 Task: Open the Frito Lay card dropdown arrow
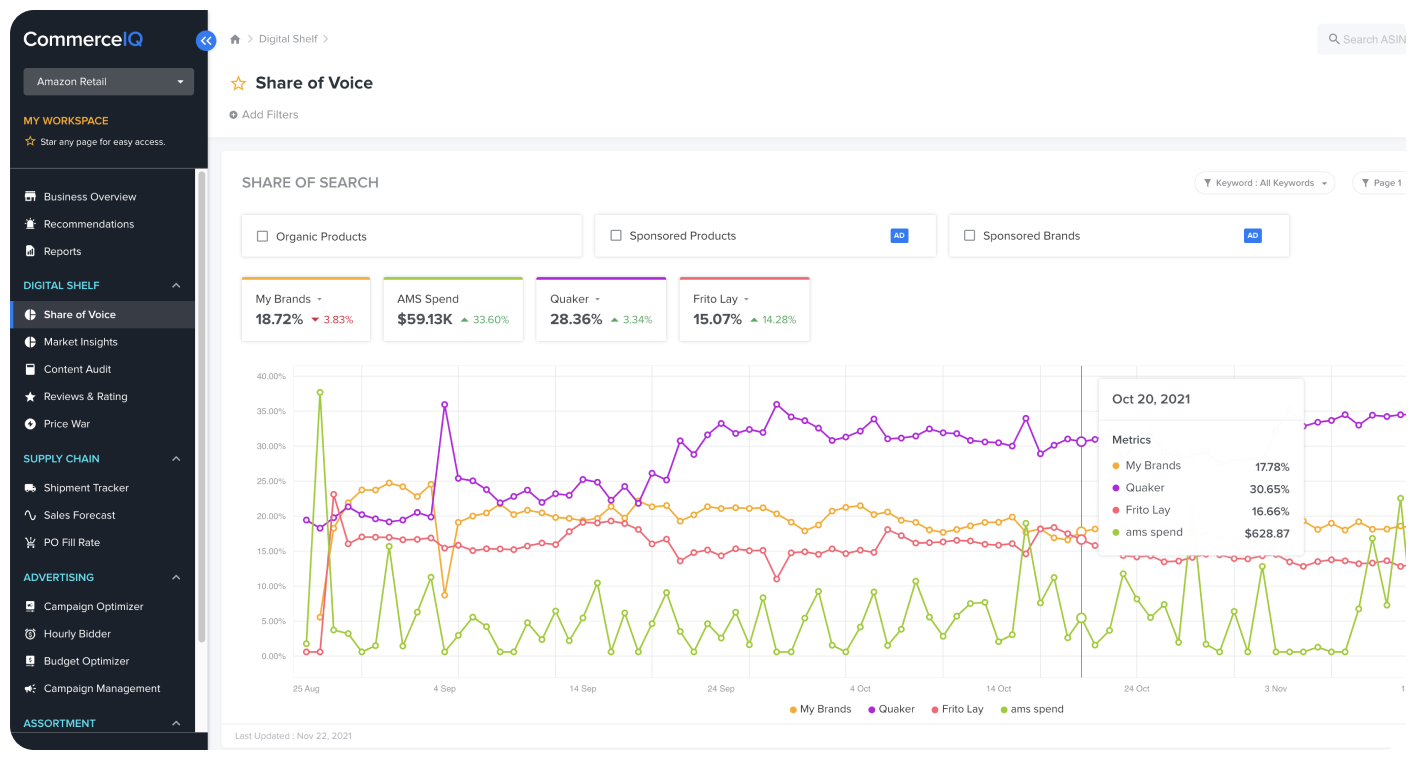(x=746, y=299)
